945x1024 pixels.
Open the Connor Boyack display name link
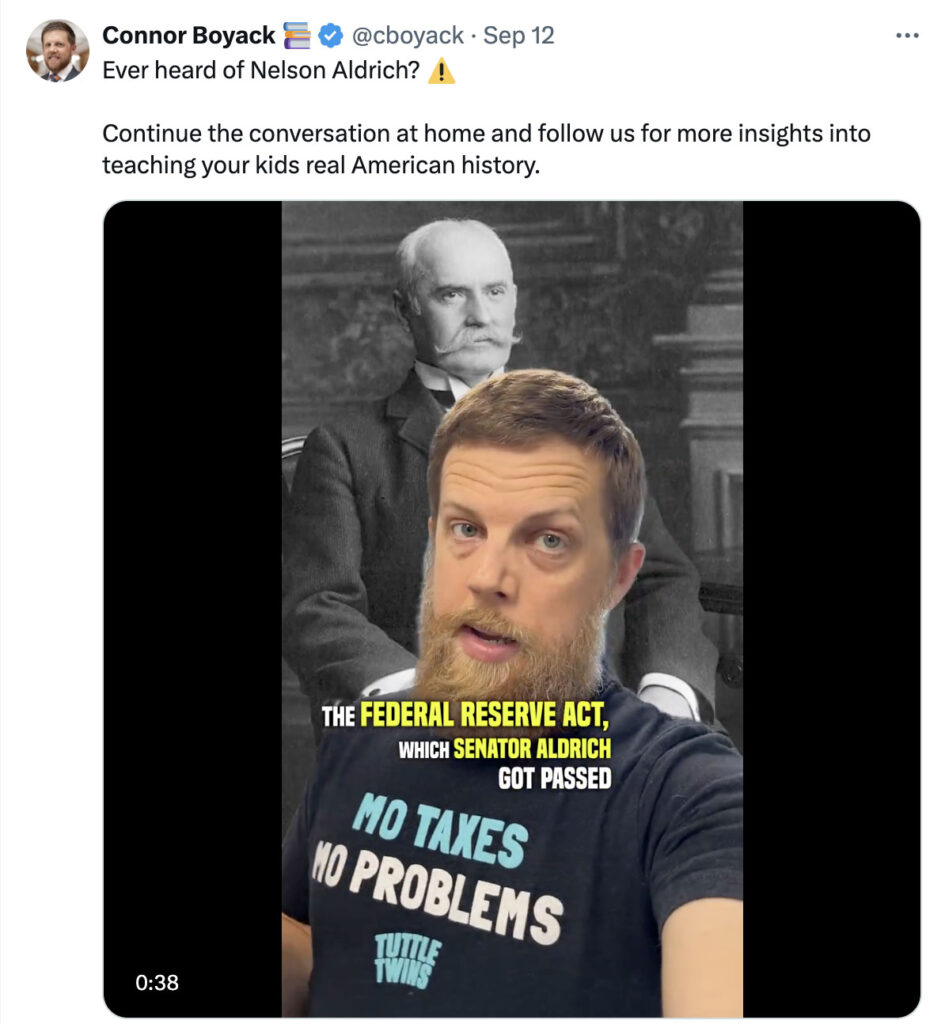click(188, 36)
